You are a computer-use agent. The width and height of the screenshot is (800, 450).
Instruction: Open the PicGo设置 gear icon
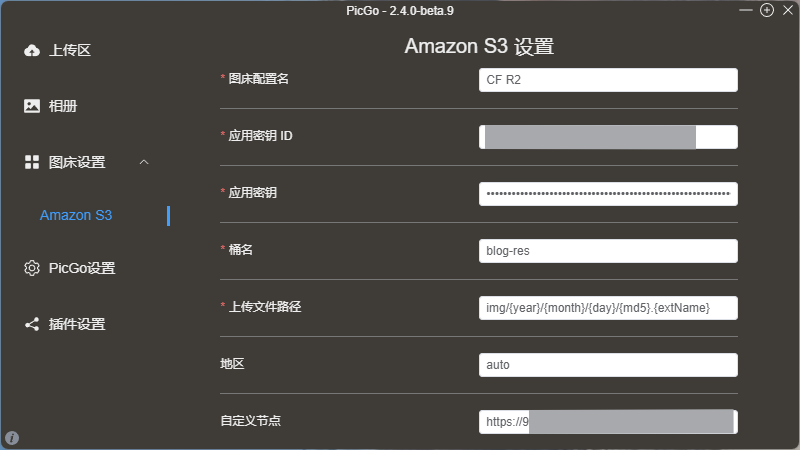[32, 268]
